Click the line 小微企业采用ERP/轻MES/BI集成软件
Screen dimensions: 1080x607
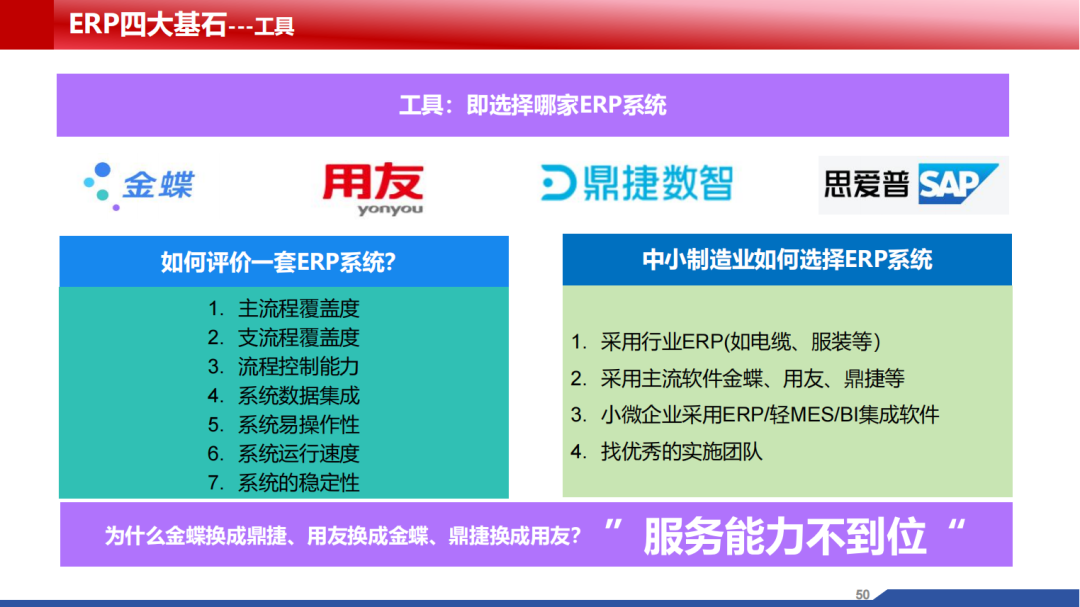pyautogui.click(x=769, y=415)
